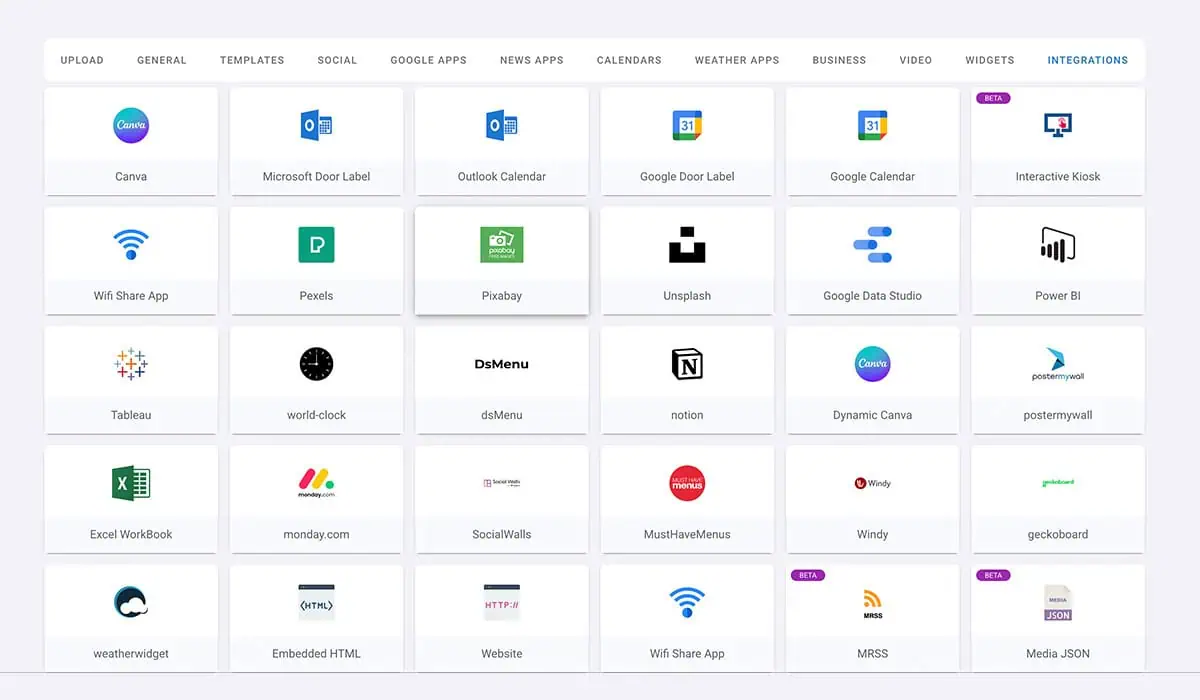Viewport: 1200px width, 700px height.
Task: Open the Google Data Studio icon
Action: coord(872,245)
